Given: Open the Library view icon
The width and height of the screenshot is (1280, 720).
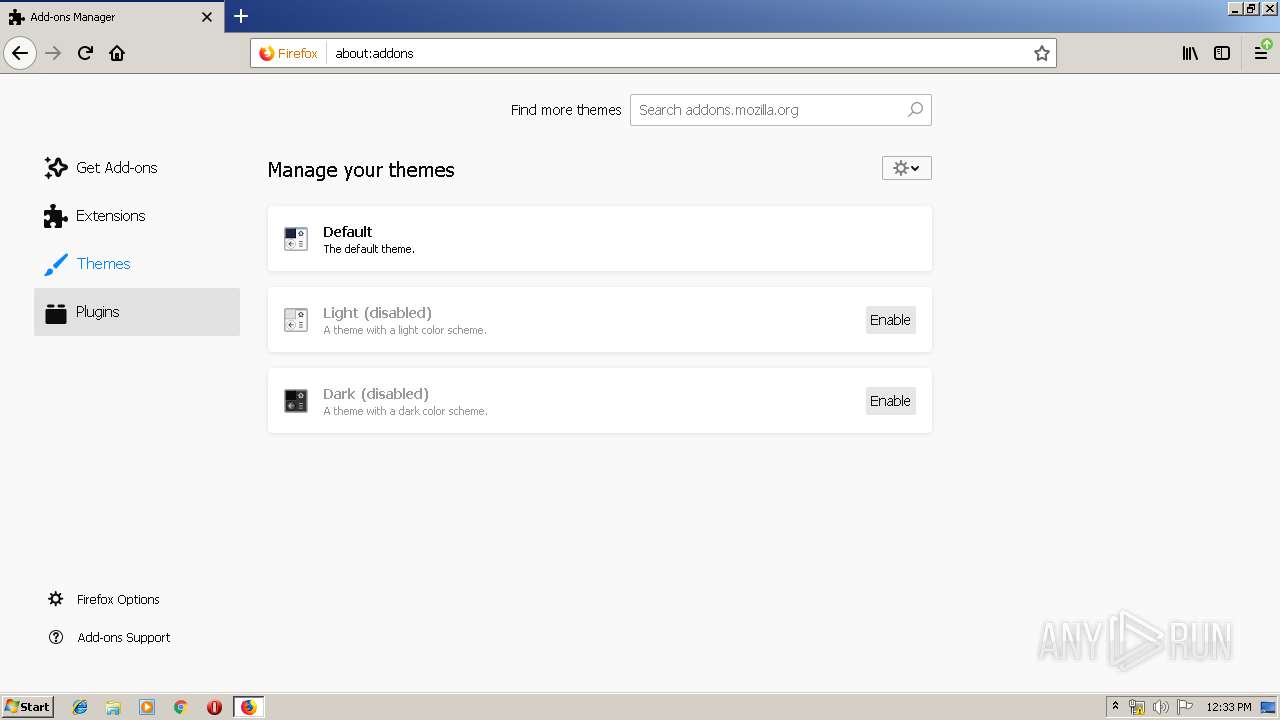Looking at the screenshot, I should (1190, 53).
